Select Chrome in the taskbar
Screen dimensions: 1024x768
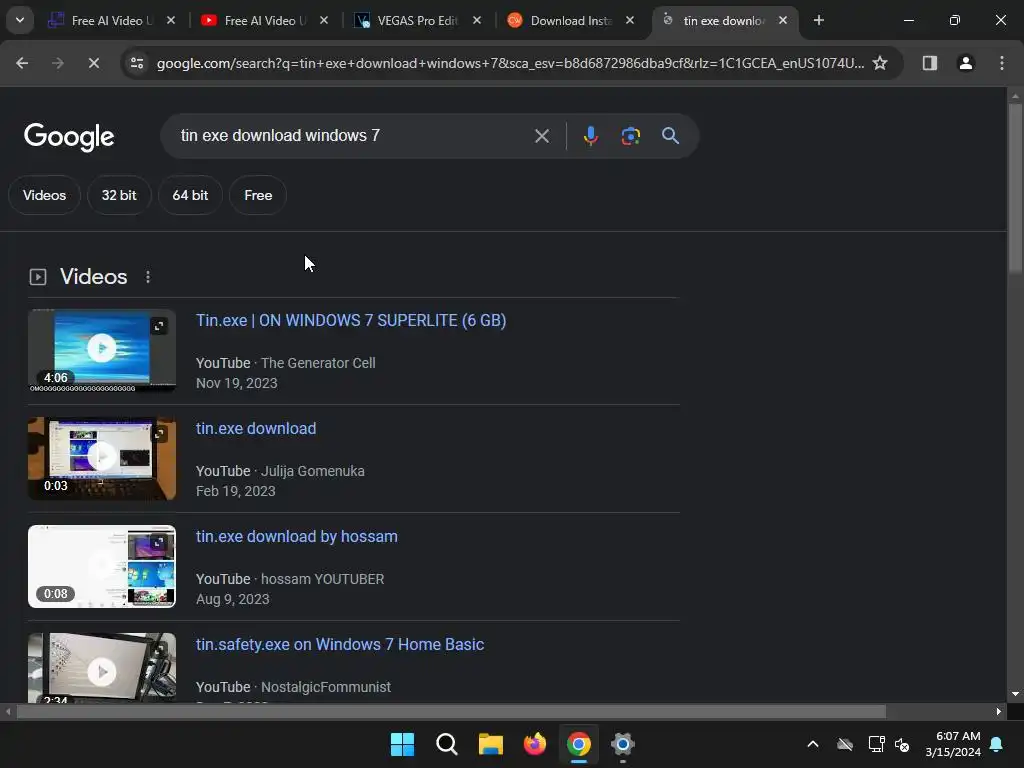point(579,744)
